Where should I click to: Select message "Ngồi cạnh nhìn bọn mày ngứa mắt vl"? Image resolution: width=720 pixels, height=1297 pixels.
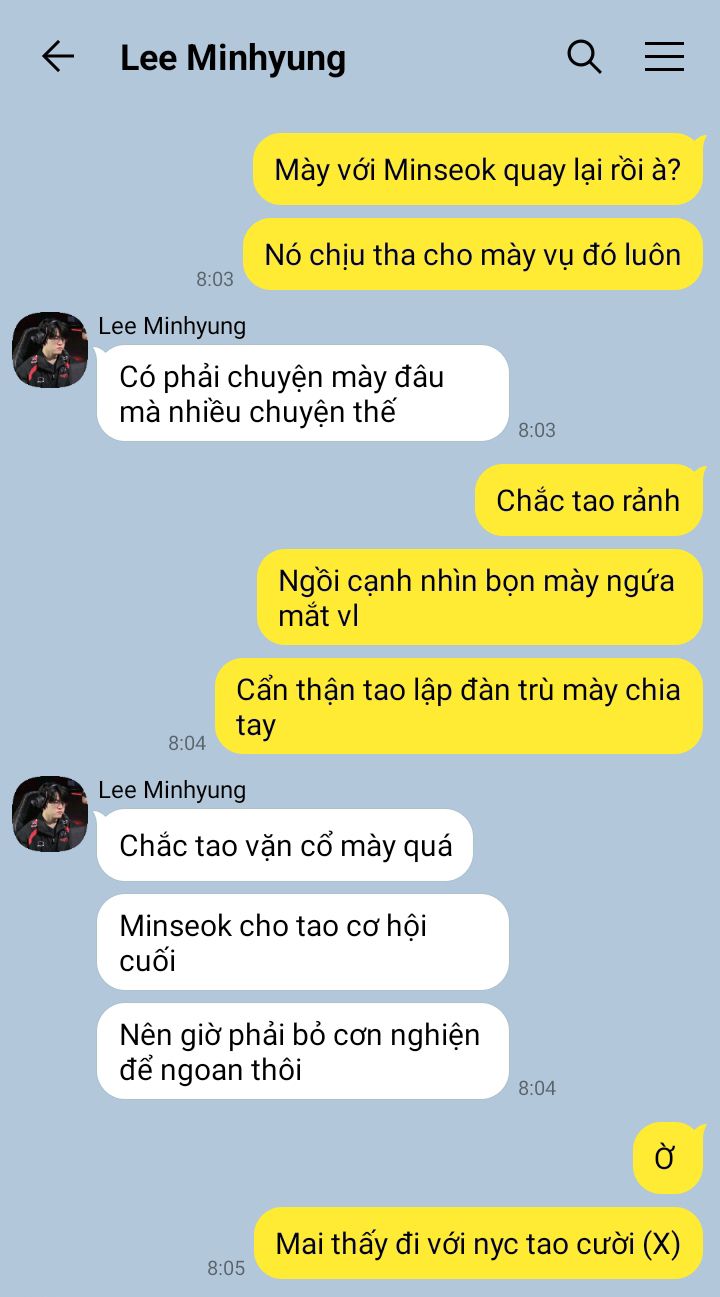coord(480,597)
